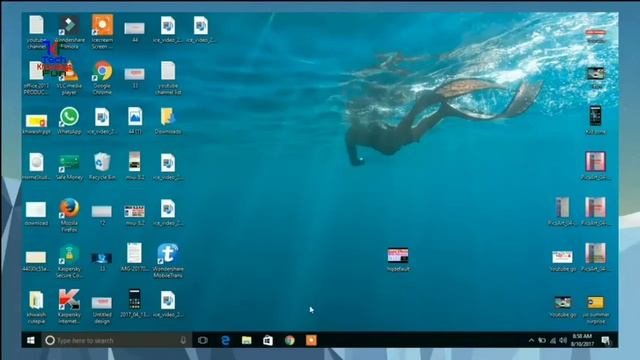Select the Untitled design image
The width and height of the screenshot is (640, 360).
(102, 310)
